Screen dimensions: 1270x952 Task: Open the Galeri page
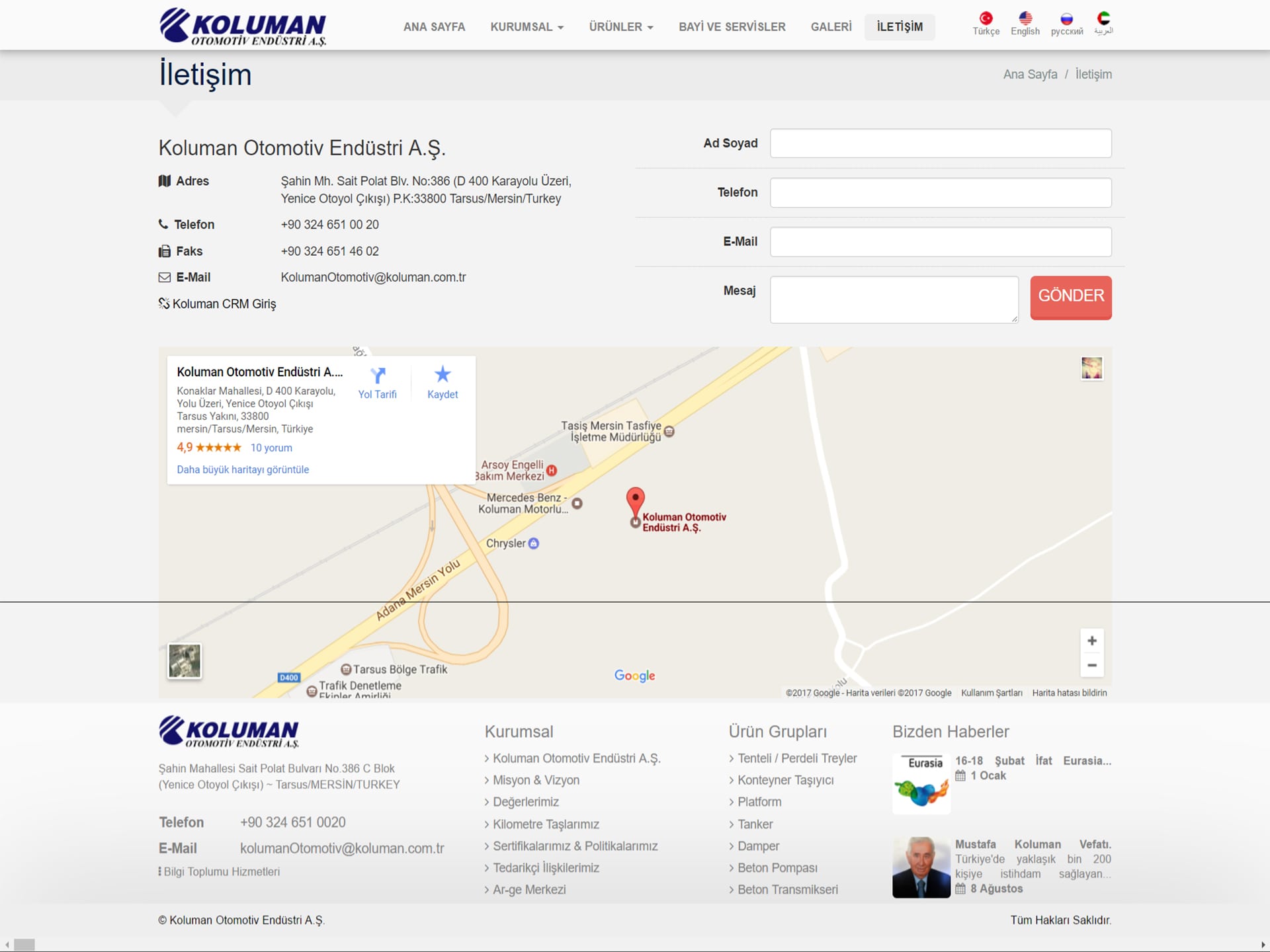[x=831, y=27]
